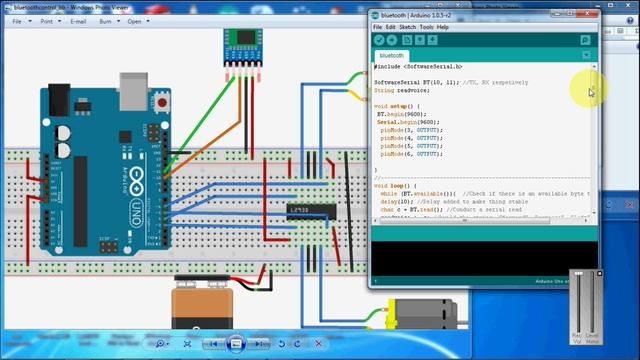Click the Photo Viewer zoom magnifier button
Image resolution: width=640 pixels, height=360 pixels.
pyautogui.click(x=162, y=344)
